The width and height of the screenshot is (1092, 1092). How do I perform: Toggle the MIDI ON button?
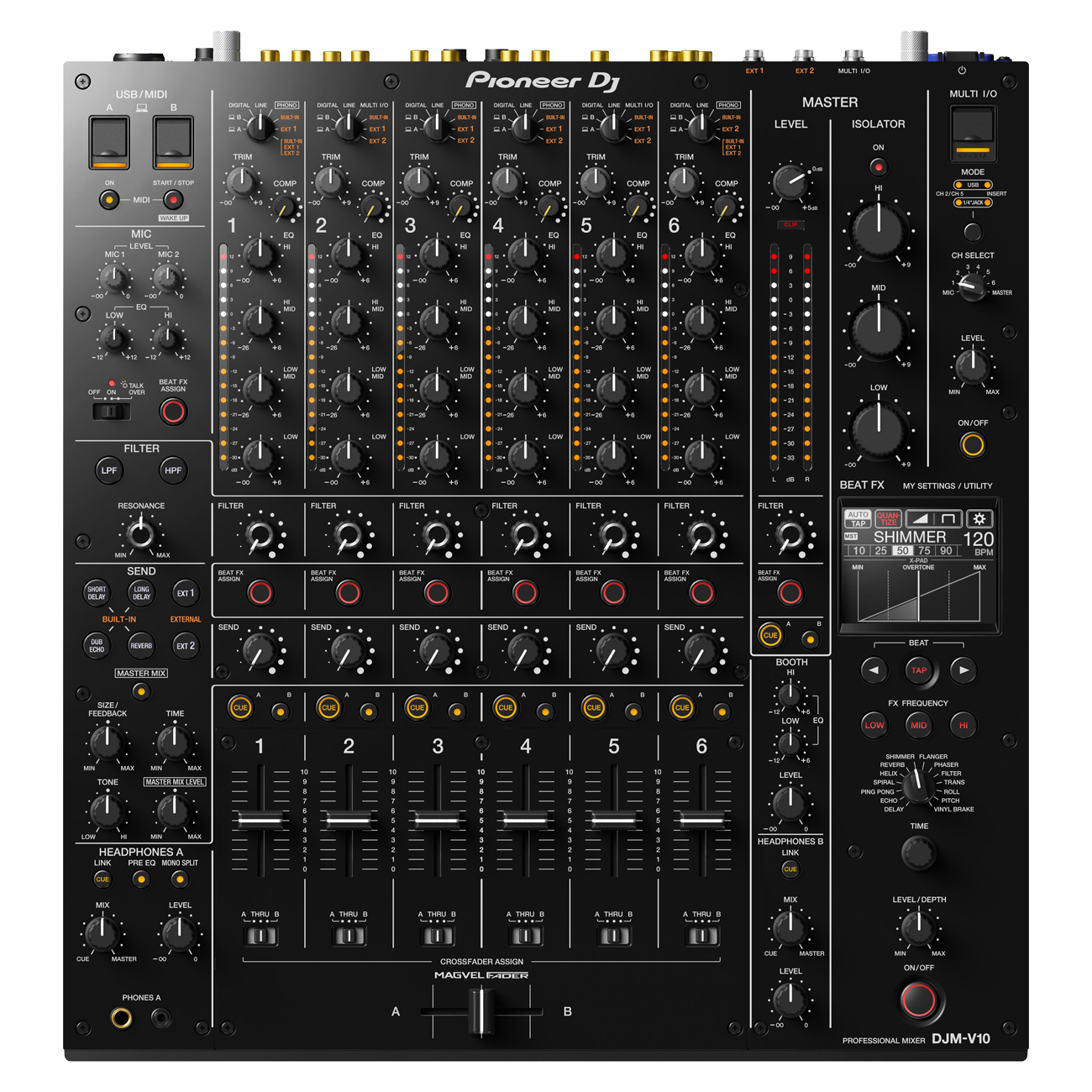[x=109, y=200]
